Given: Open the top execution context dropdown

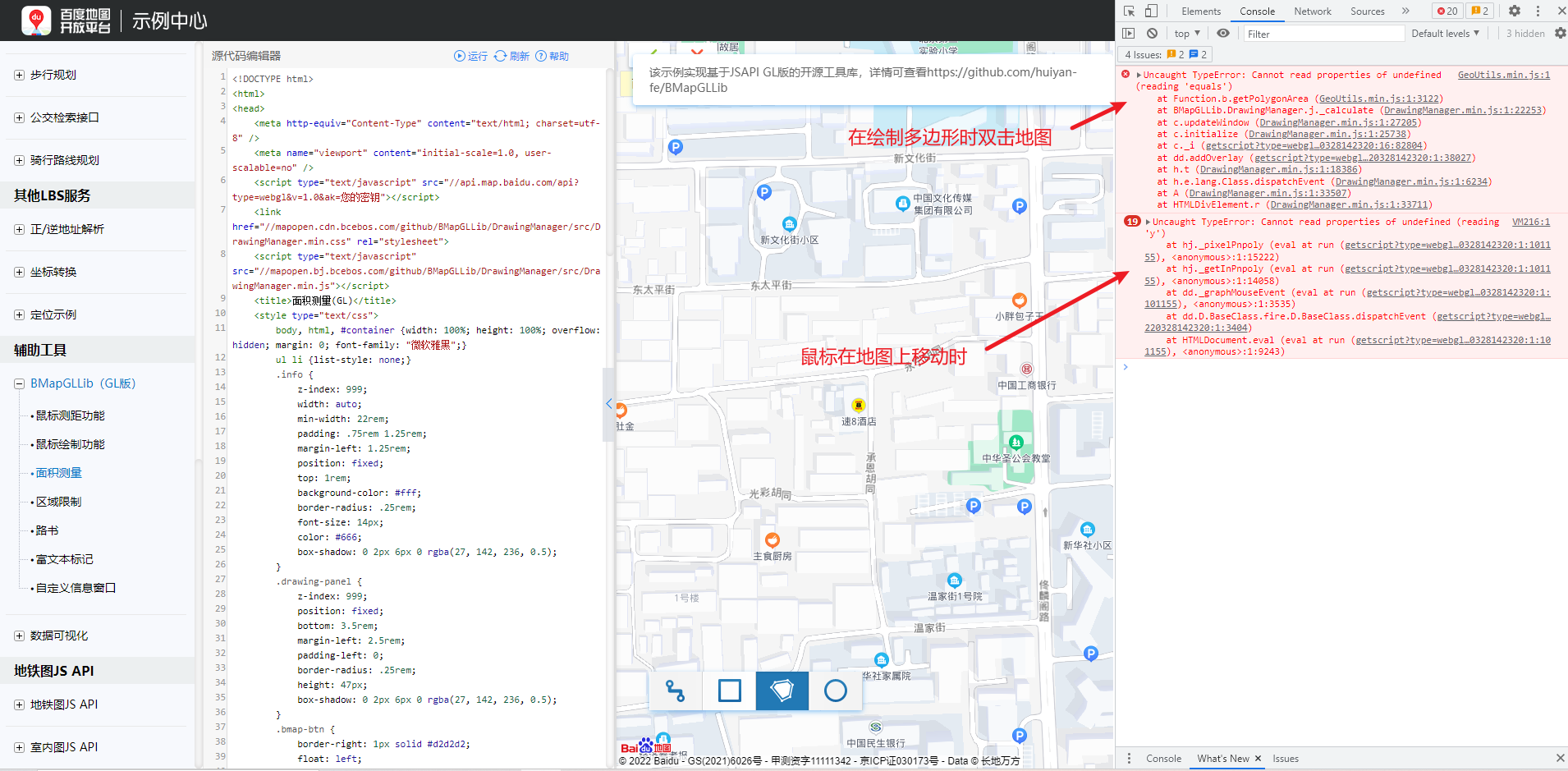Looking at the screenshot, I should 1186,33.
